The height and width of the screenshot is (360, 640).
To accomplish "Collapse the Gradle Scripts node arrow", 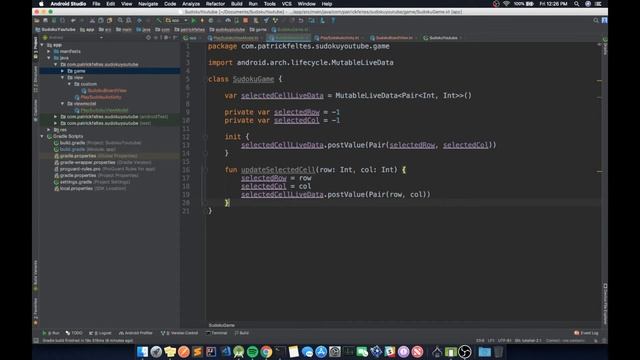I will tap(42, 136).
